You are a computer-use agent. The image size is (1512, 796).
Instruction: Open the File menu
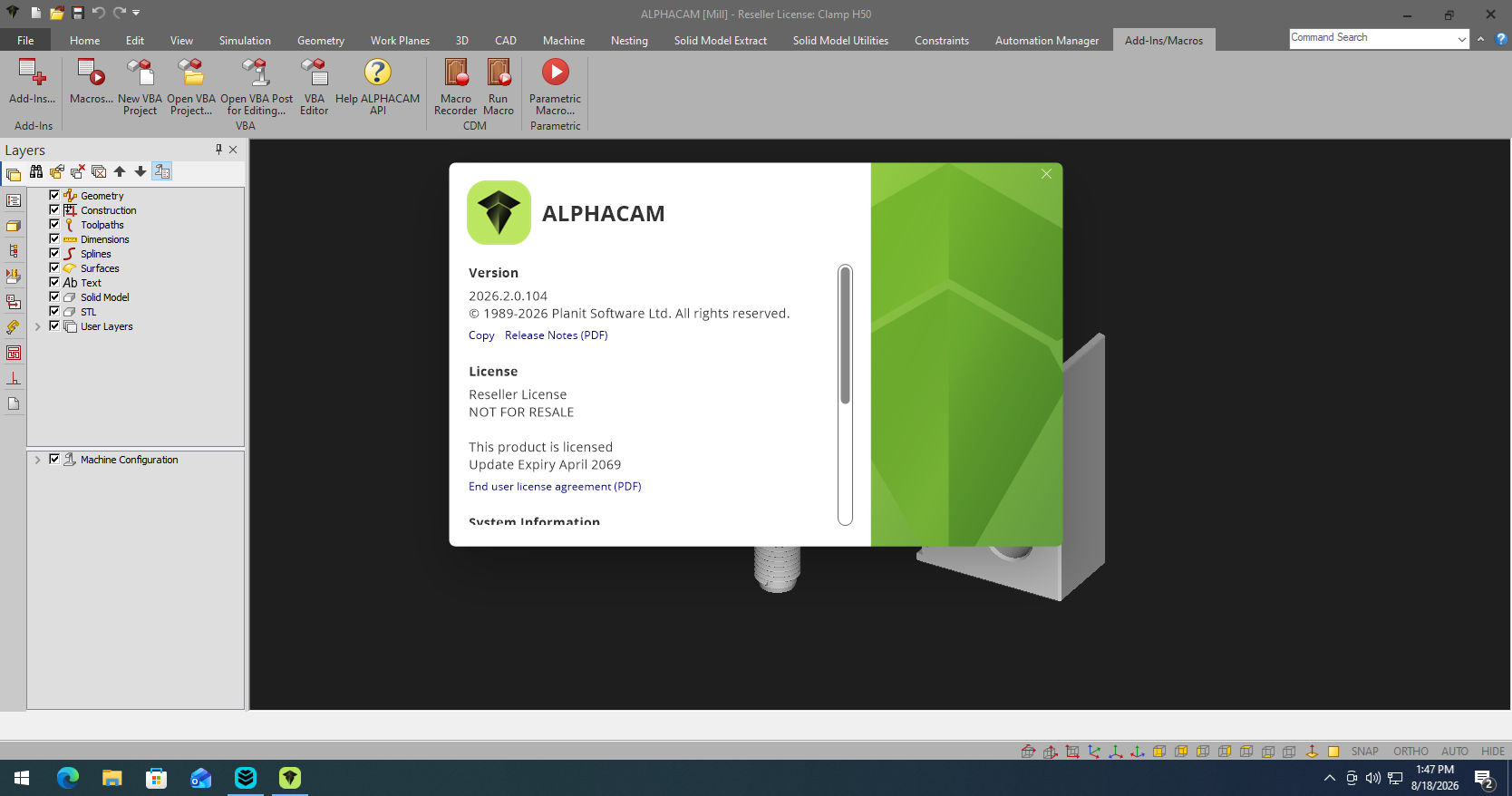tap(25, 40)
